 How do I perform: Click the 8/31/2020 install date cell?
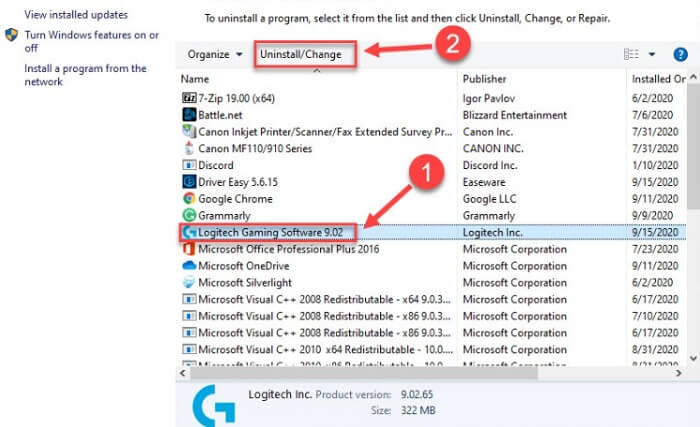pyautogui.click(x=655, y=349)
